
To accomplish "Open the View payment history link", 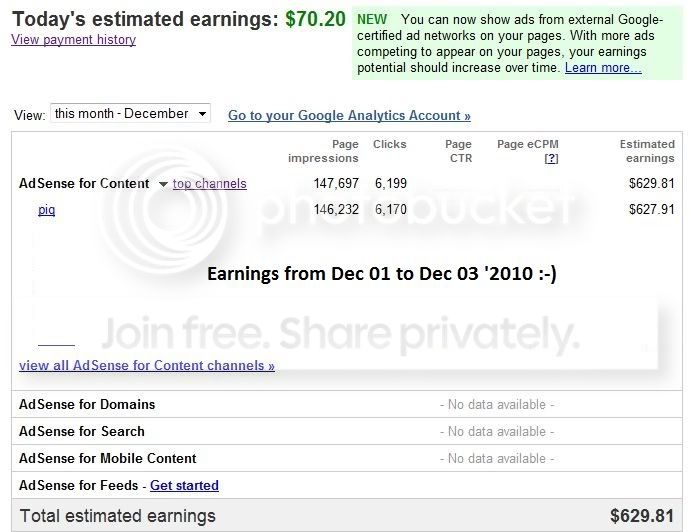I will [x=73, y=40].
